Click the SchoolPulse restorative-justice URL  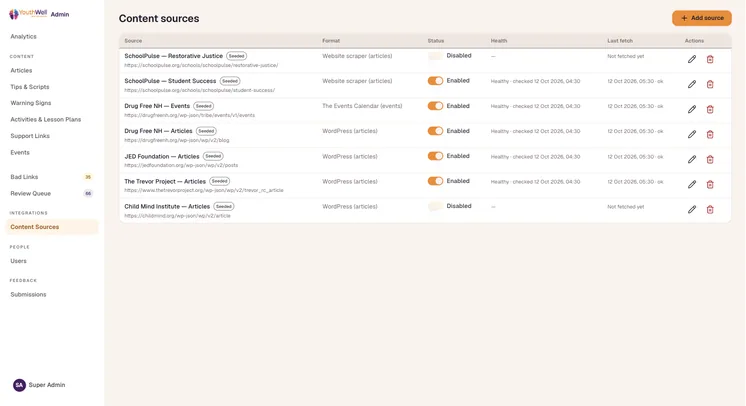click(201, 65)
